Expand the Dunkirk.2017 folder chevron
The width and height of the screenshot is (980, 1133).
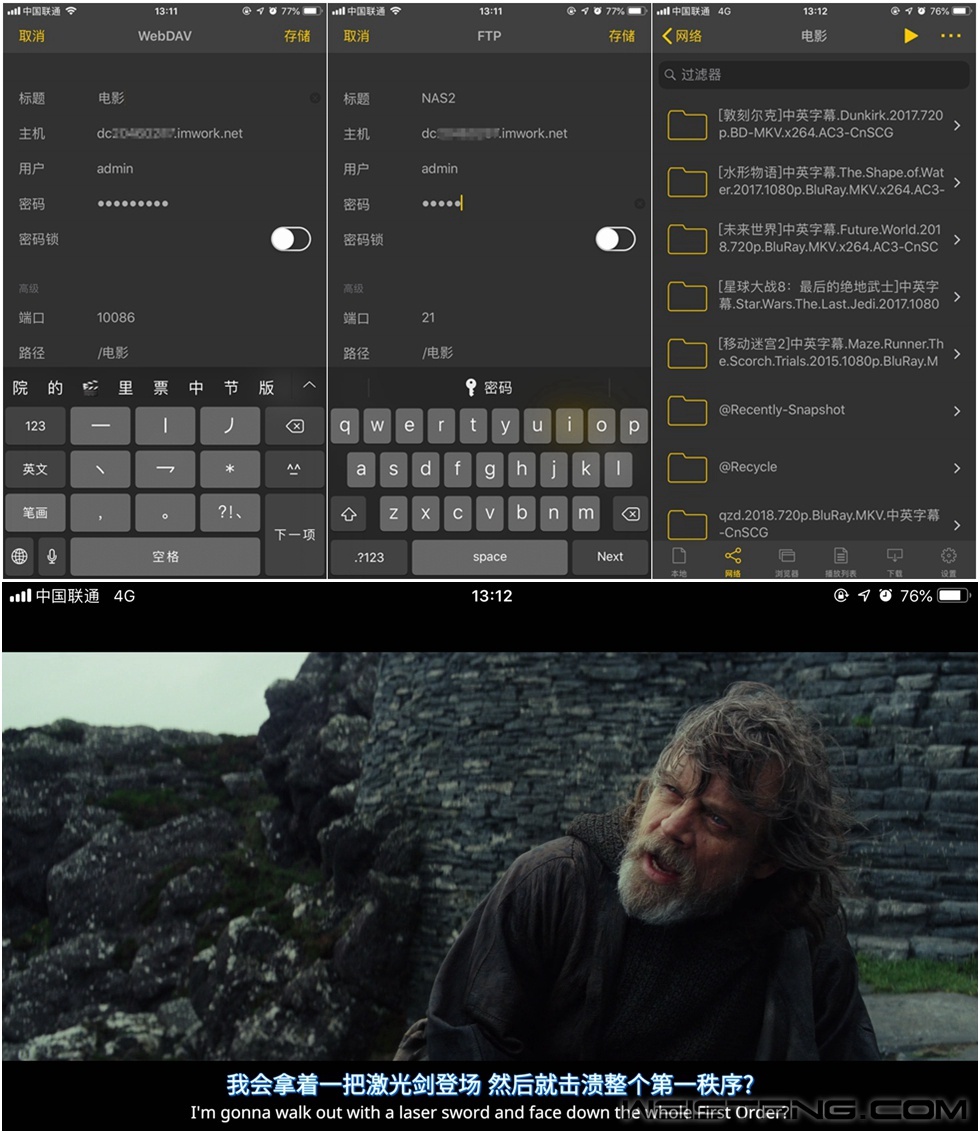957,125
